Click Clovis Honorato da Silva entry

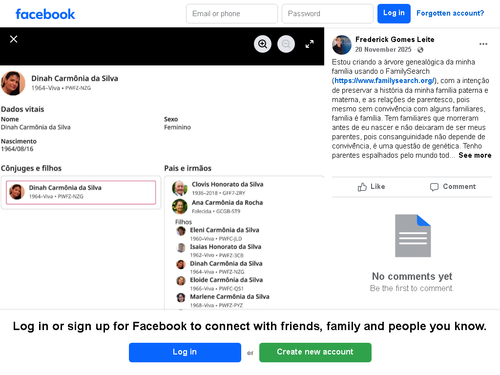point(218,188)
